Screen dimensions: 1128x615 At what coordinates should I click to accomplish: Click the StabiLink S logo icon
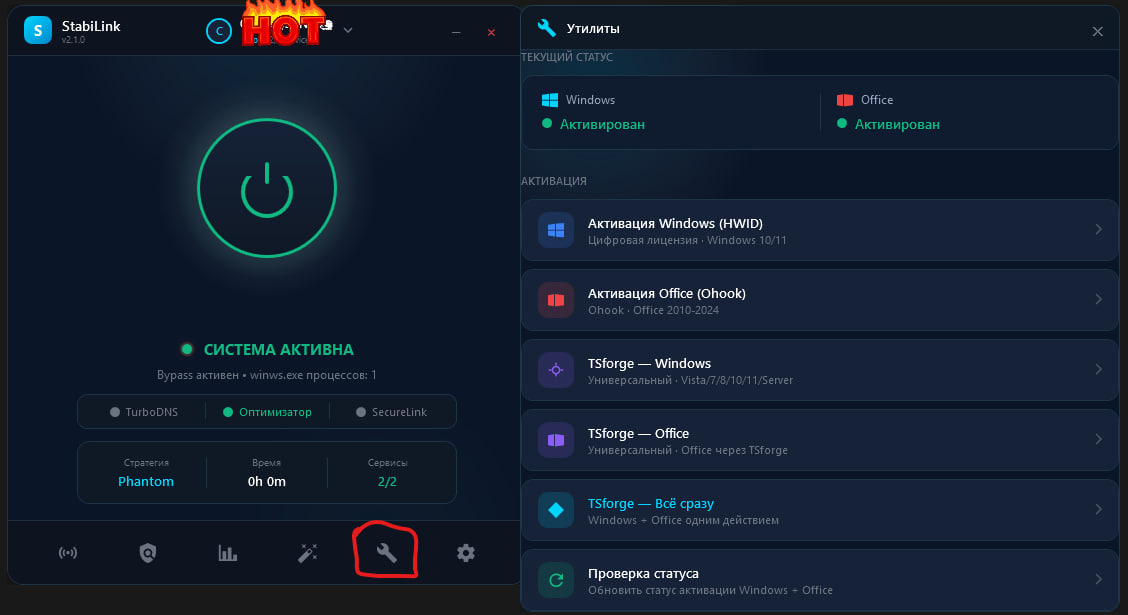(x=38, y=30)
